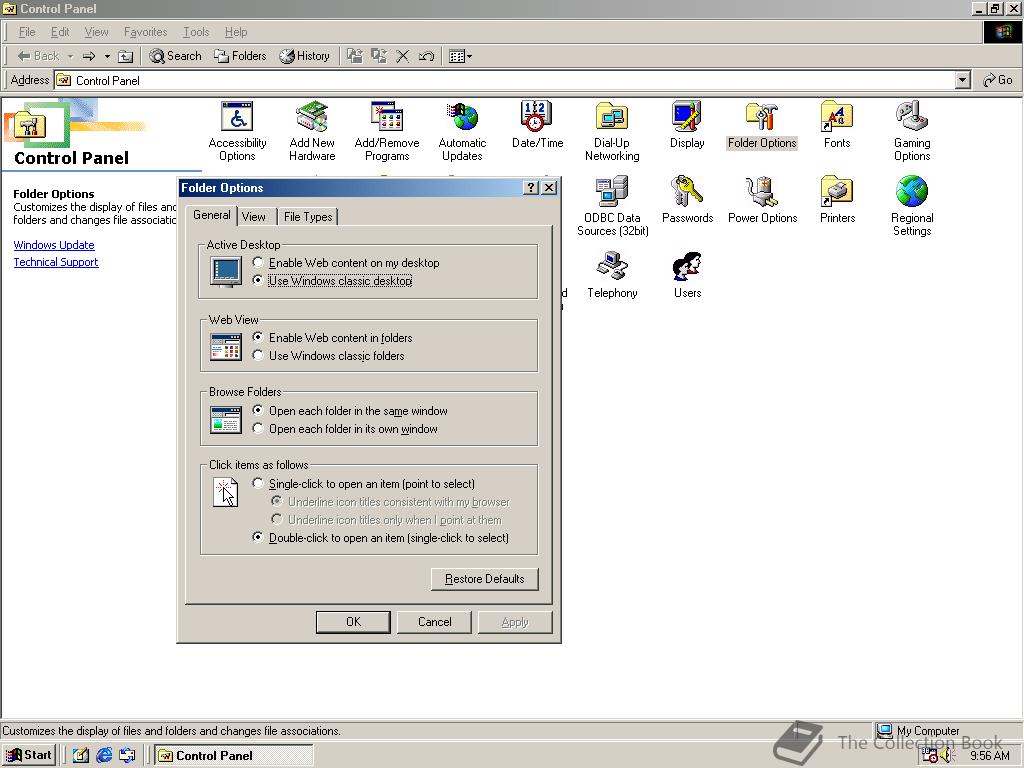Viewport: 1024px width, 768px height.
Task: Click the dialog's question mark help button
Action: click(x=531, y=188)
